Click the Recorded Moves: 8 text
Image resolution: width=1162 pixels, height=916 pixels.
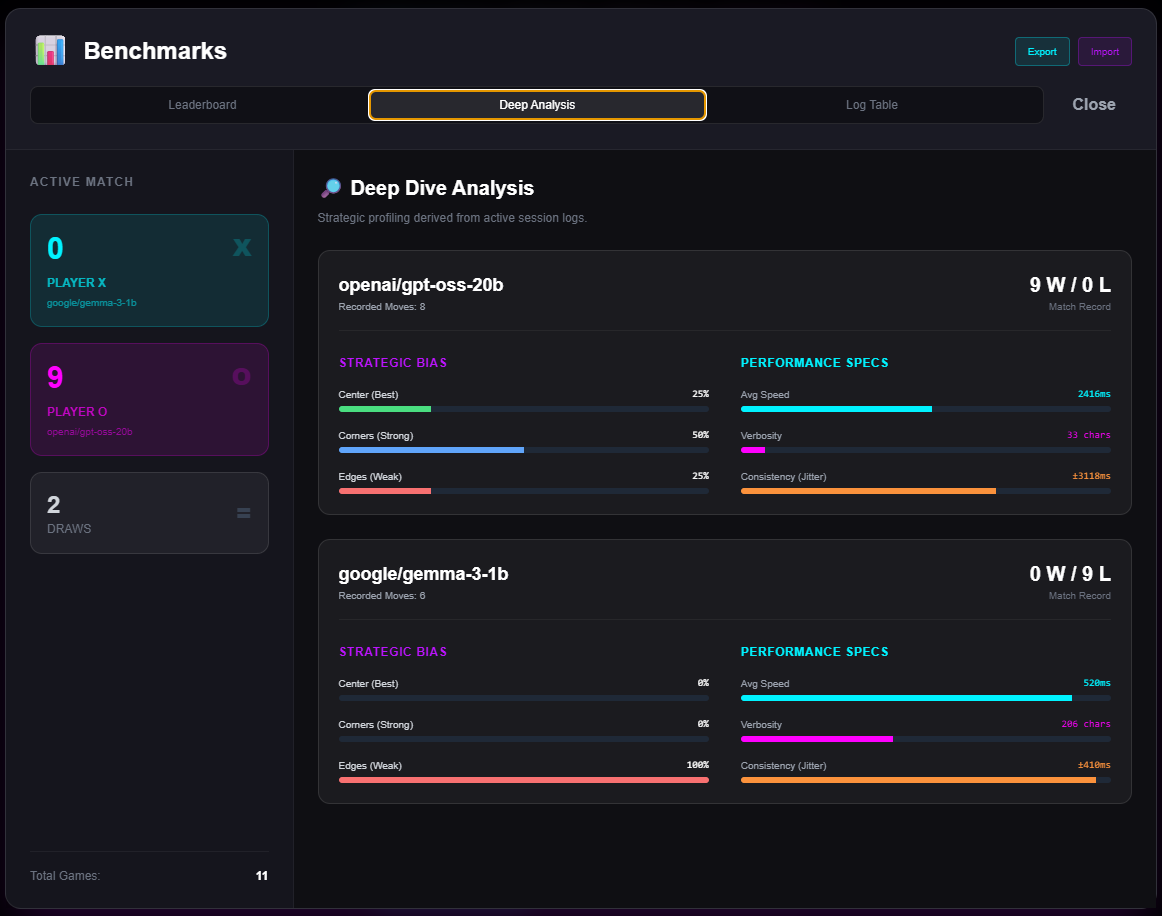tap(382, 307)
